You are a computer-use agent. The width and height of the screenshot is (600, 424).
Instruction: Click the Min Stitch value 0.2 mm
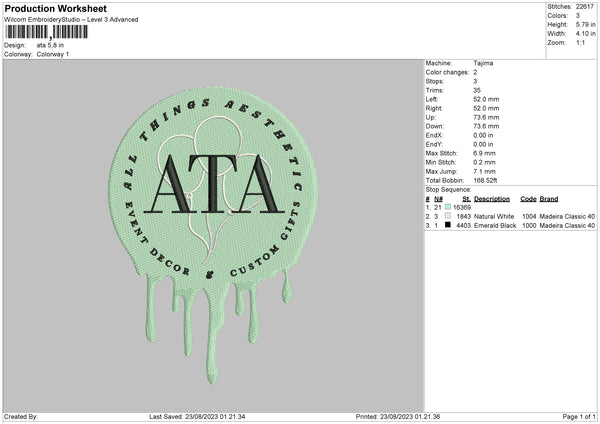click(x=484, y=162)
